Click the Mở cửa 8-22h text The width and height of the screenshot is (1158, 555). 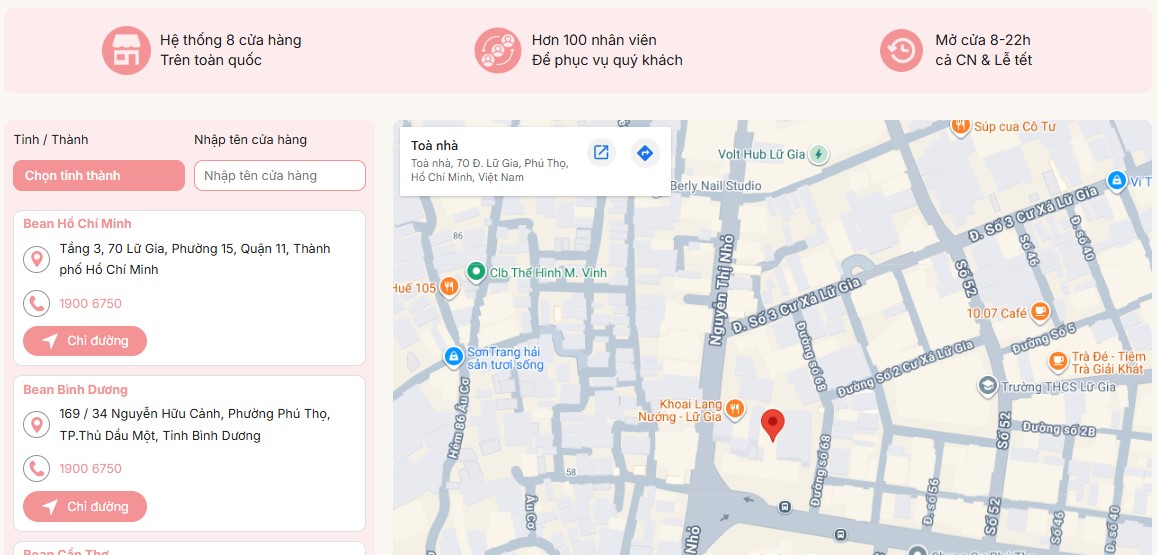[x=983, y=40]
